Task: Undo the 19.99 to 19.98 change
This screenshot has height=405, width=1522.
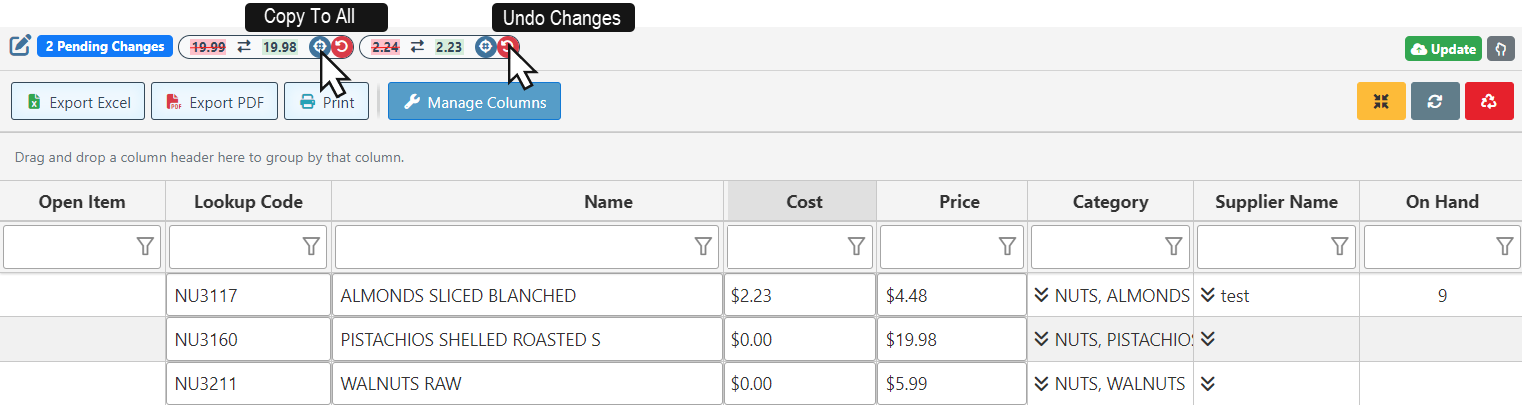Action: pos(342,47)
